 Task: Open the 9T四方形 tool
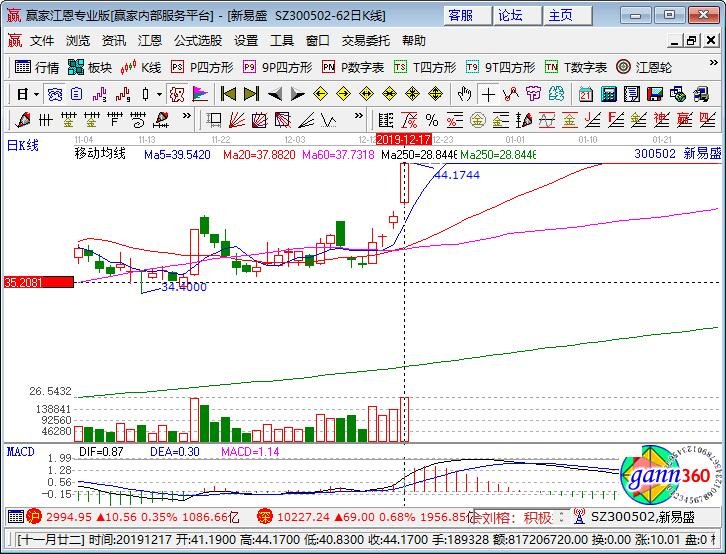click(500, 68)
